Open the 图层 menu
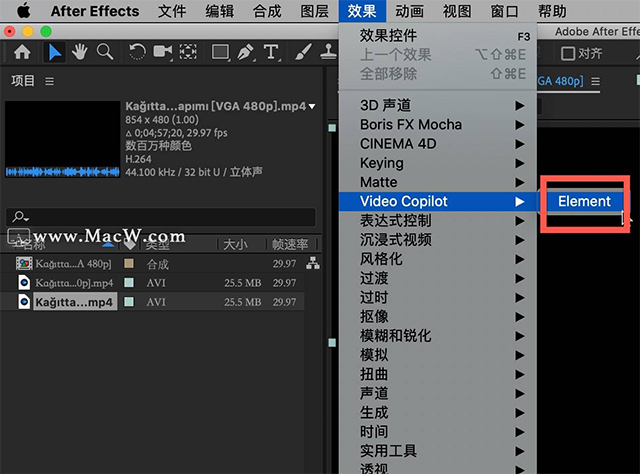The width and height of the screenshot is (640, 474). click(x=314, y=11)
